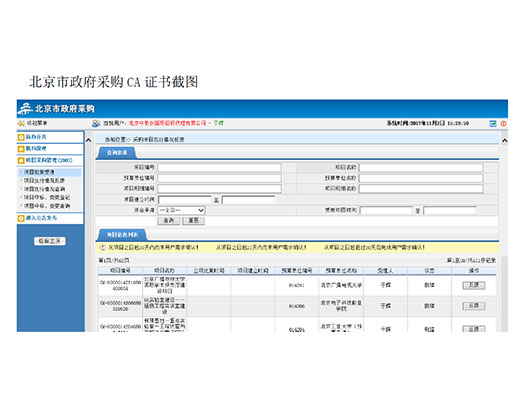This screenshot has height=410, width=522.
Task: Click the blue window icon beside system time
Action: (493, 124)
